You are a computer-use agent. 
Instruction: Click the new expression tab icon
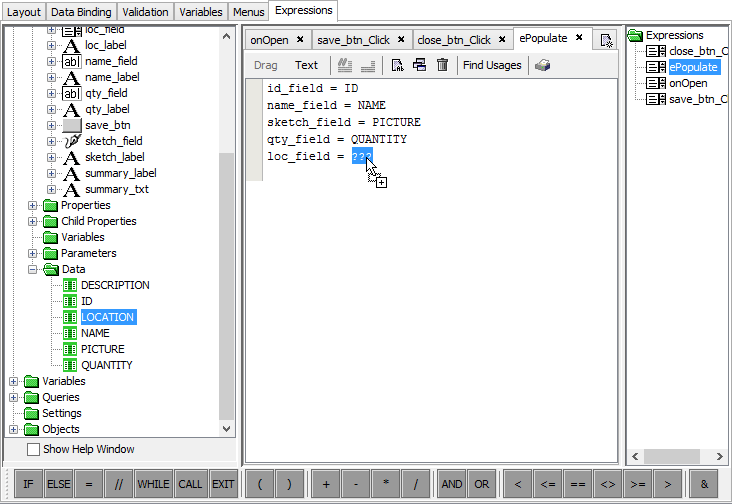click(x=606, y=40)
